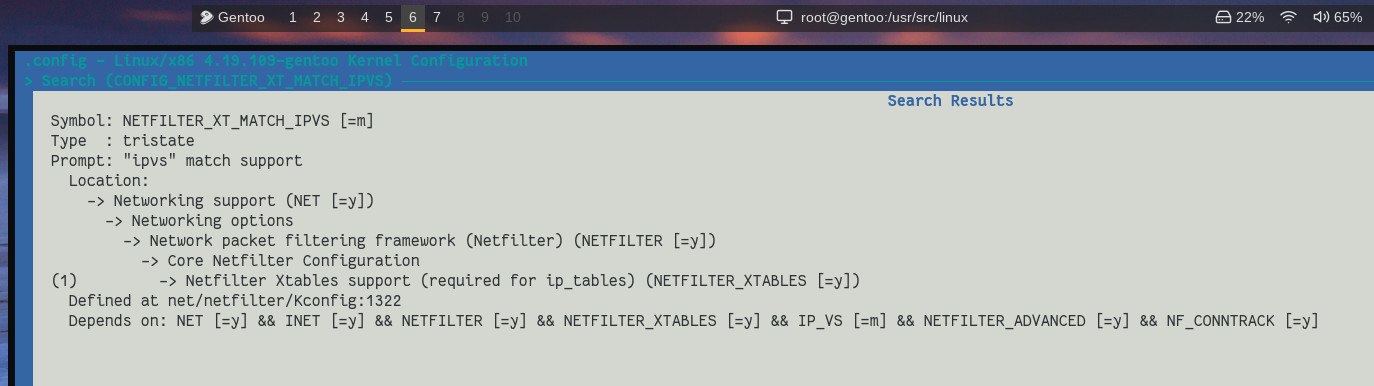Viewport: 1374px width, 386px height.
Task: Switch to workspace 4
Action: pos(364,17)
